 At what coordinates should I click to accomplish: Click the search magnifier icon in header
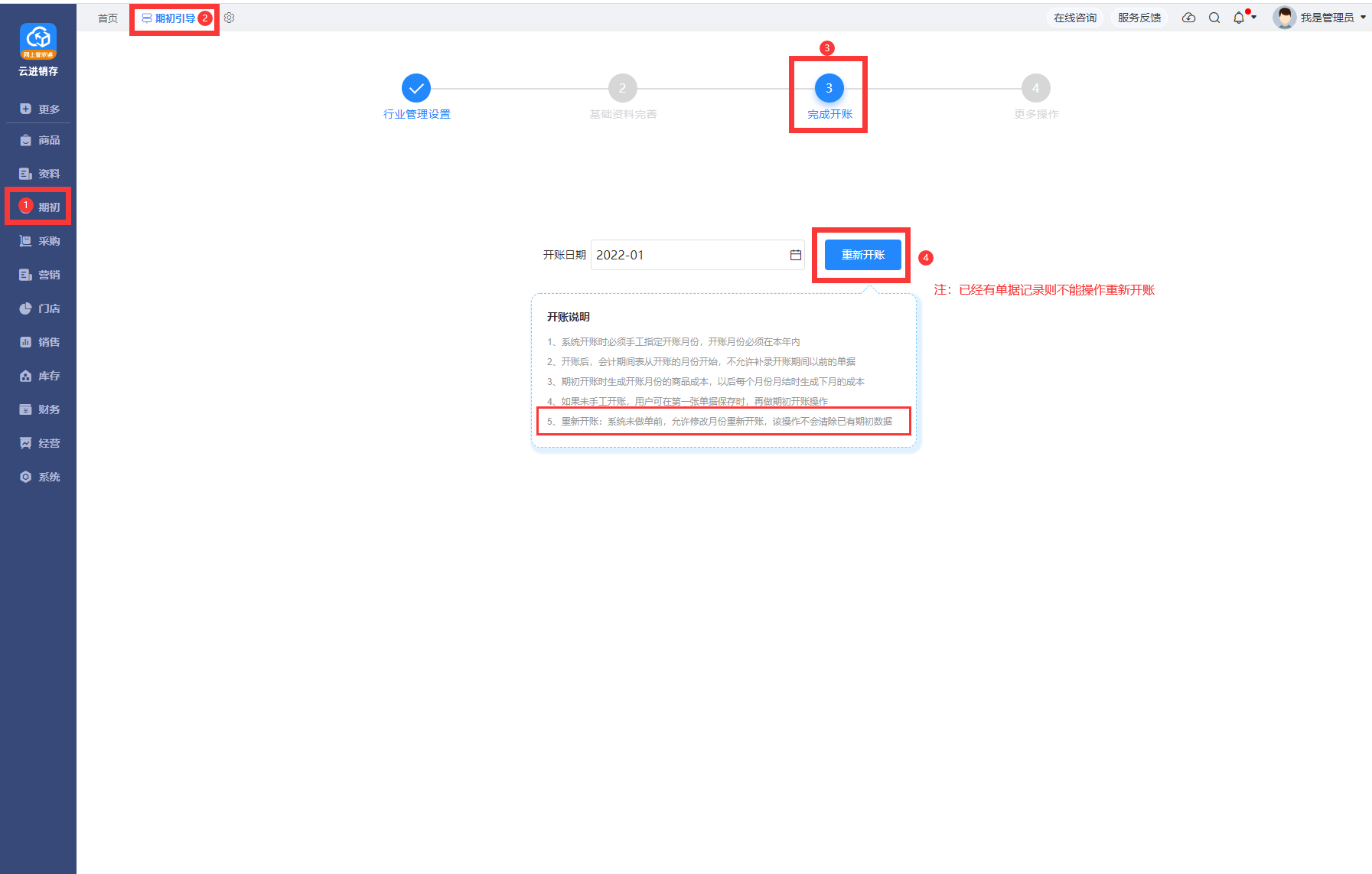pyautogui.click(x=1214, y=18)
